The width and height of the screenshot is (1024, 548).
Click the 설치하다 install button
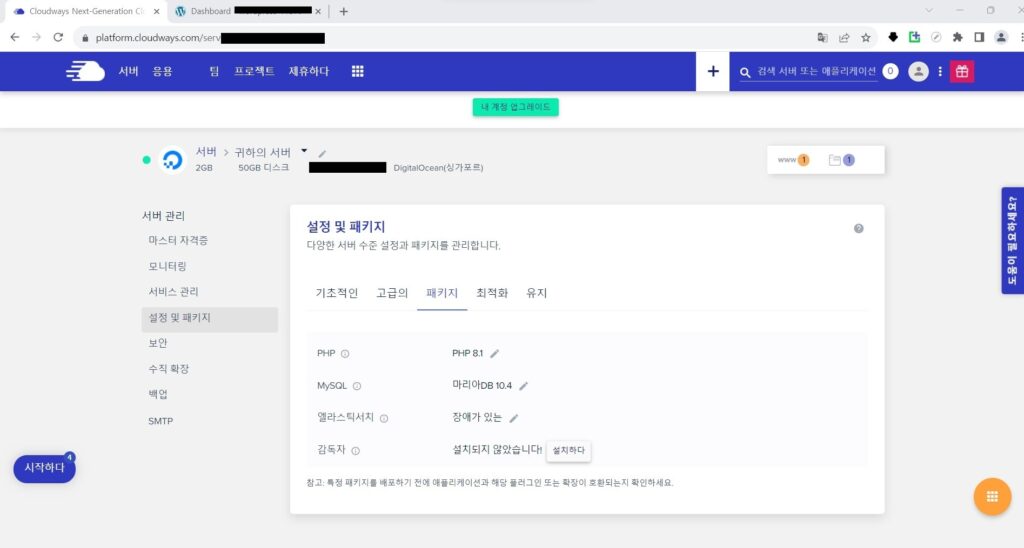coord(568,451)
